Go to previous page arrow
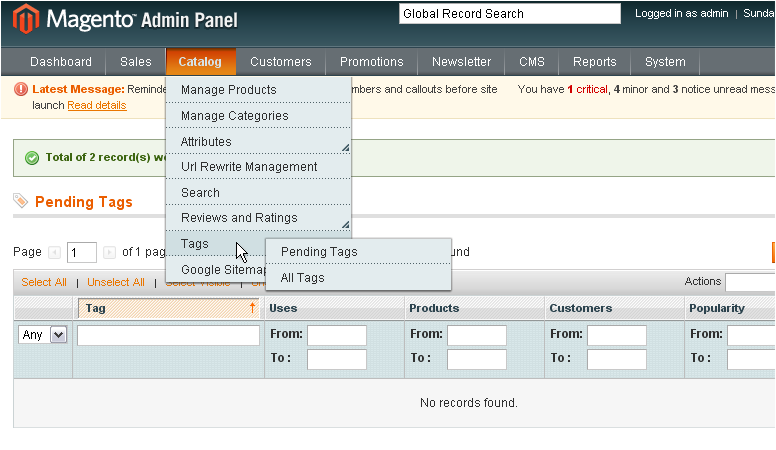This screenshot has width=776, height=450. [54, 252]
